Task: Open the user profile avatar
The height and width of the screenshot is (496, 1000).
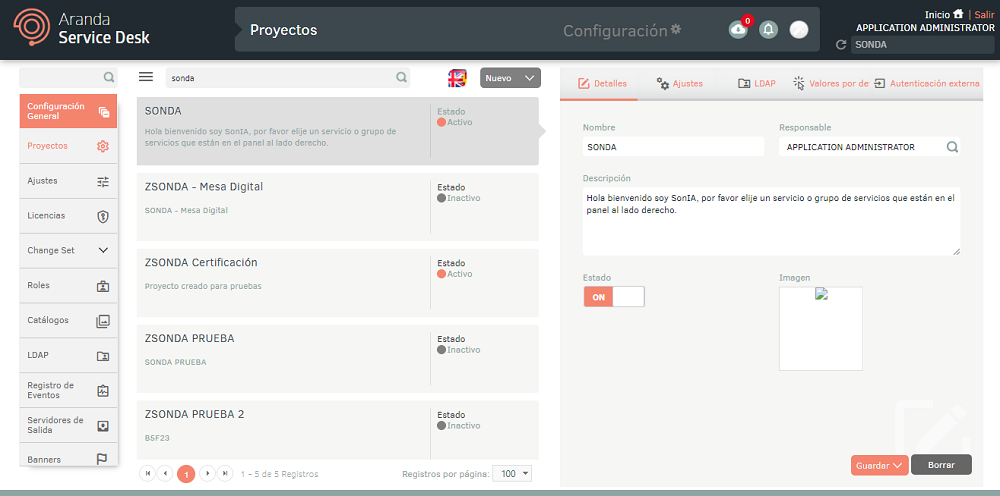Action: [798, 30]
